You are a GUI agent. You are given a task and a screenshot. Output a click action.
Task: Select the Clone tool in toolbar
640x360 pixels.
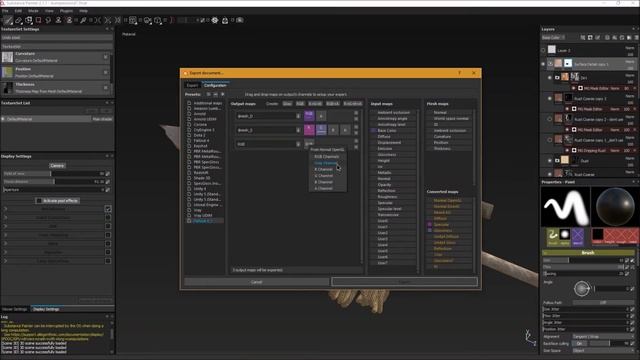(58, 20)
